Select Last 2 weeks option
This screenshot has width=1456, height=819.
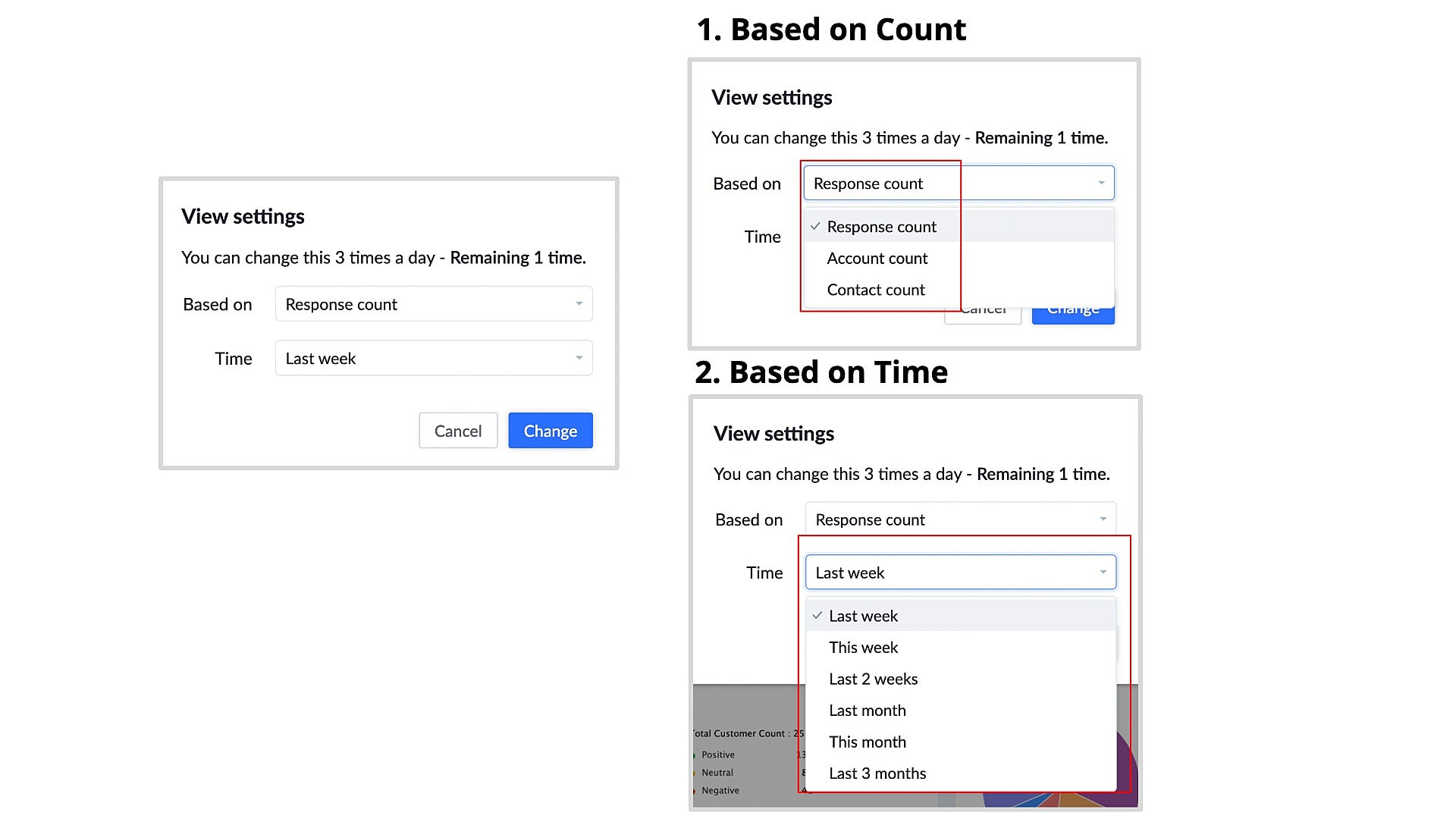click(873, 679)
